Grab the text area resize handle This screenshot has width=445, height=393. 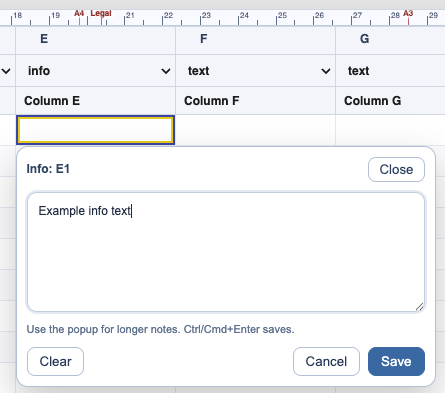(420, 307)
